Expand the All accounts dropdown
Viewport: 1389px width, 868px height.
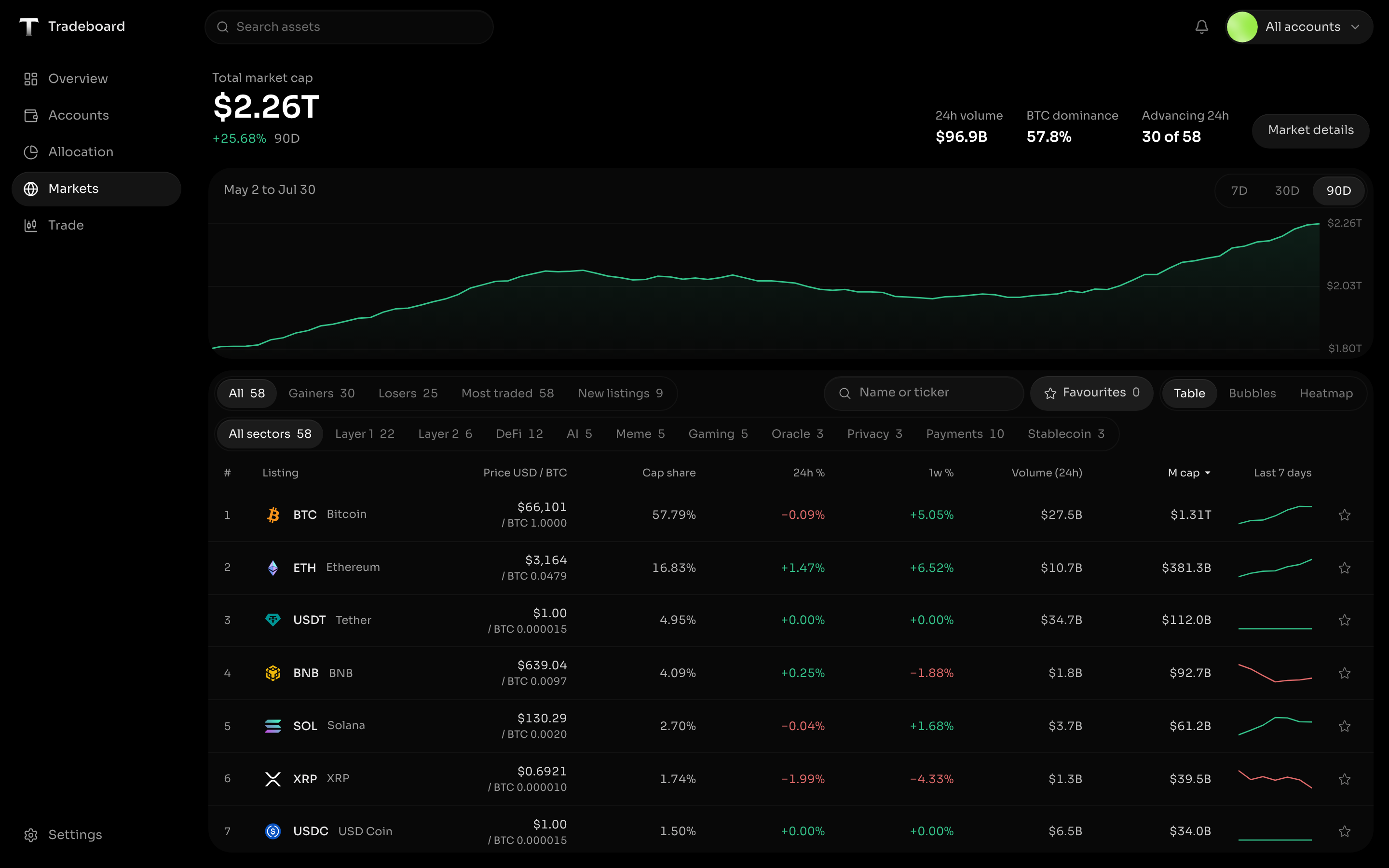click(x=1299, y=27)
